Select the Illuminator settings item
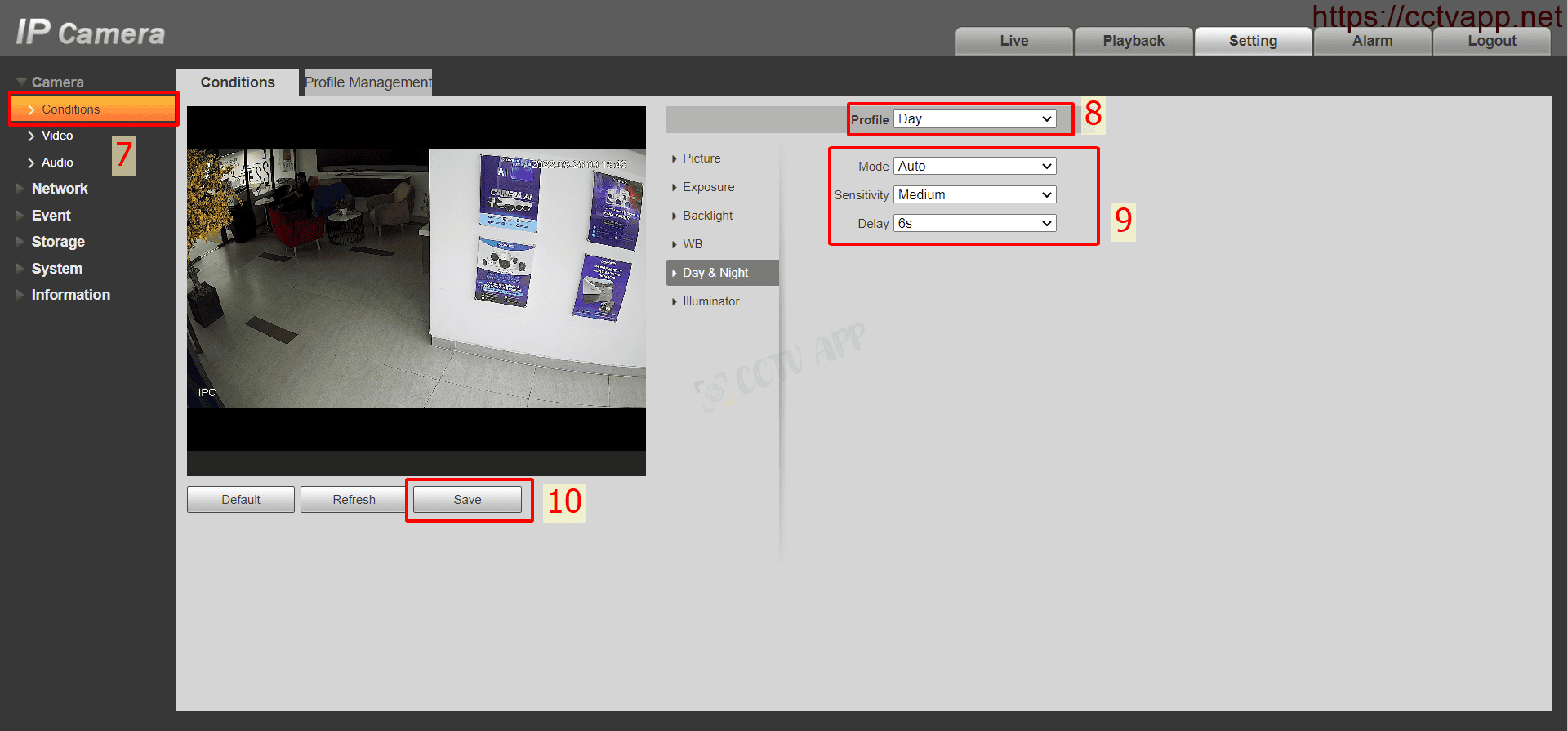The width and height of the screenshot is (1568, 731). click(710, 301)
